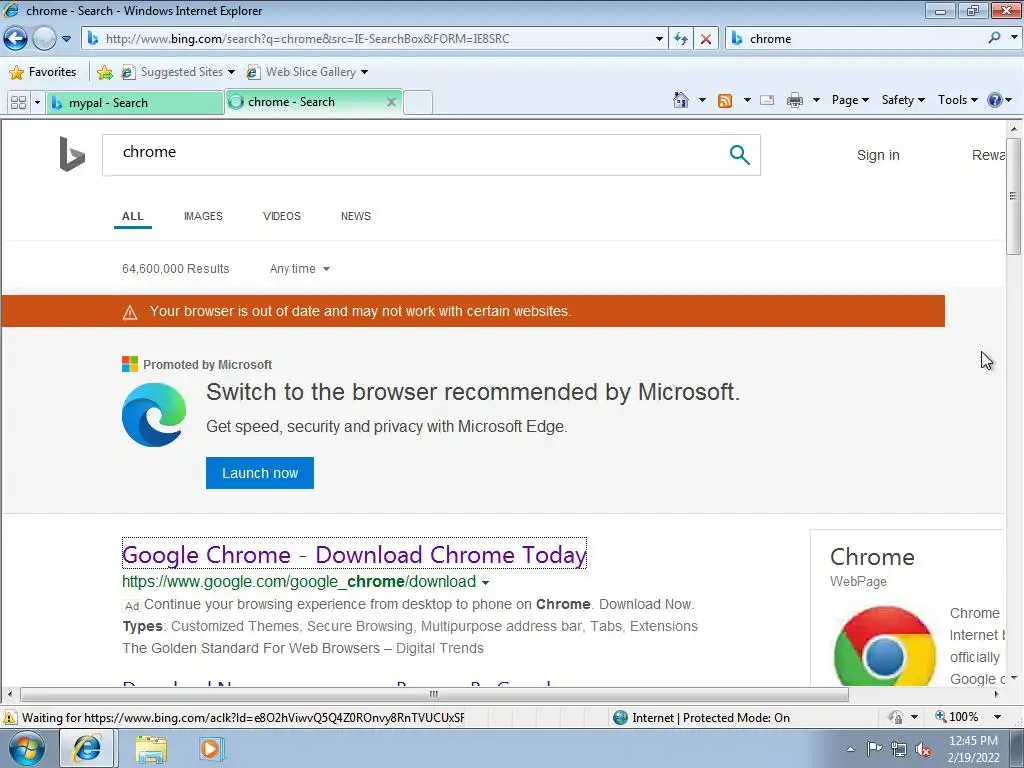This screenshot has height=768, width=1024.
Task: Open the Safety menu
Action: click(903, 100)
